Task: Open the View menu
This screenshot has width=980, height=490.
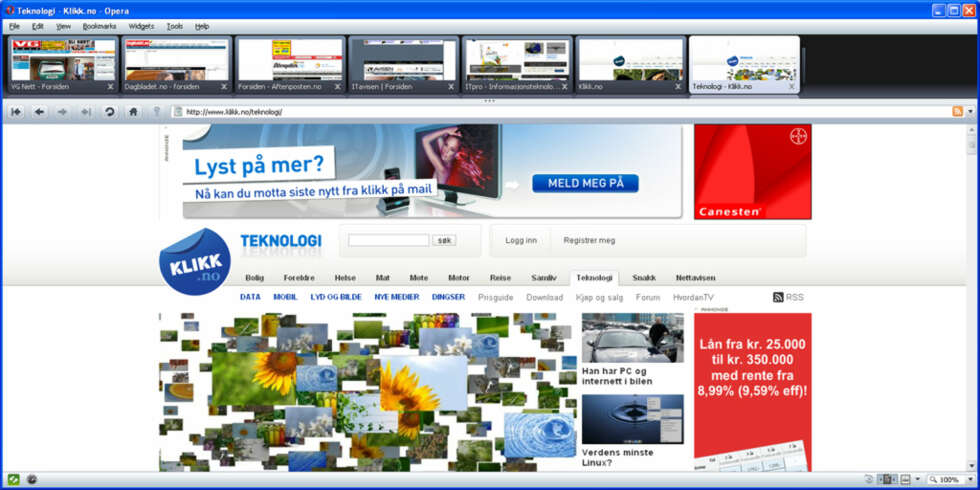Action: [x=63, y=26]
